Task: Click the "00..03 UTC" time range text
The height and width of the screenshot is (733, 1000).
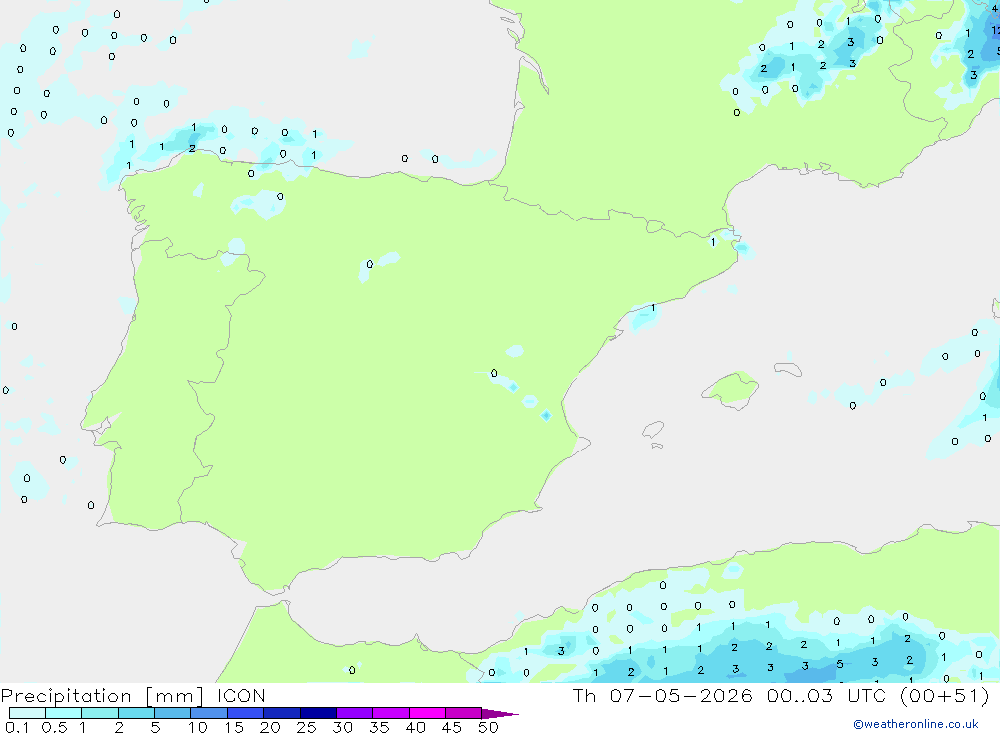Action: pos(828,695)
